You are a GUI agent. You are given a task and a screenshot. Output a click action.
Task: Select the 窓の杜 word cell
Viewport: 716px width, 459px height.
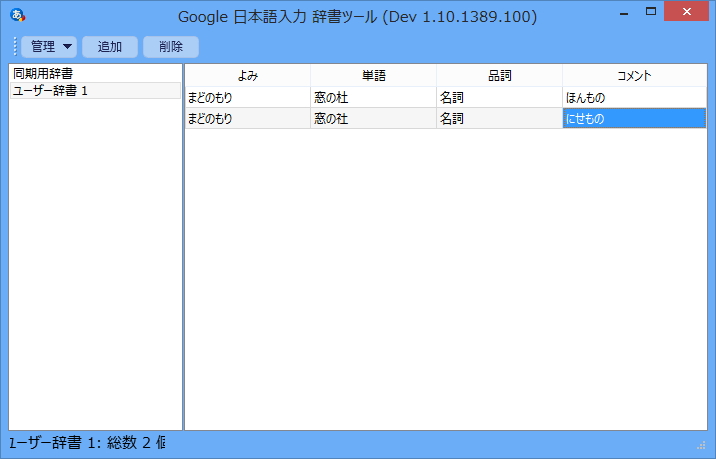pos(374,97)
